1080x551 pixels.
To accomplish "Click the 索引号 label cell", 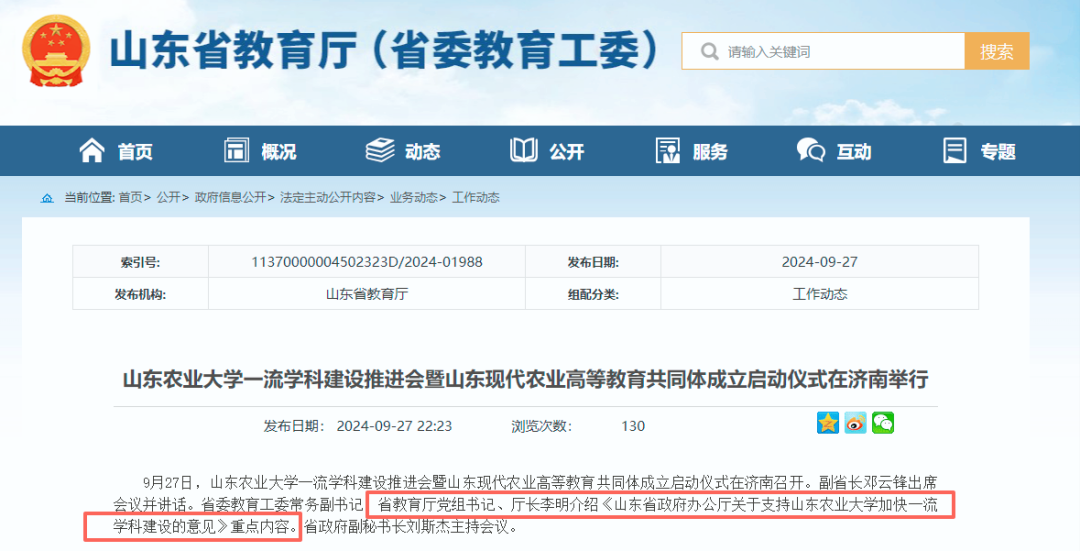I will [141, 262].
